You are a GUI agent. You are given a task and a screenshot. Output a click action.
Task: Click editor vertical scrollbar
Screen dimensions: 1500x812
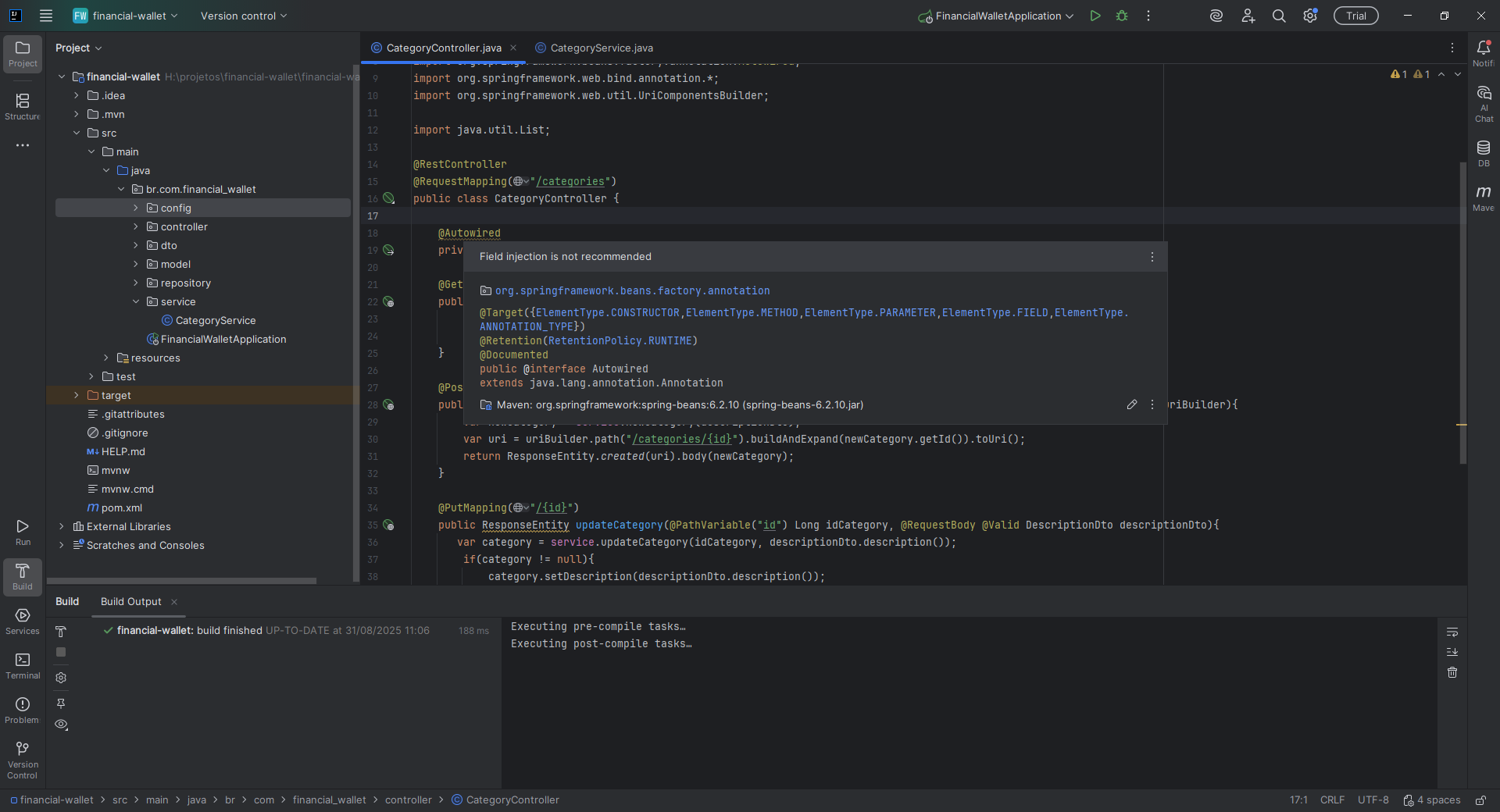click(x=1463, y=312)
